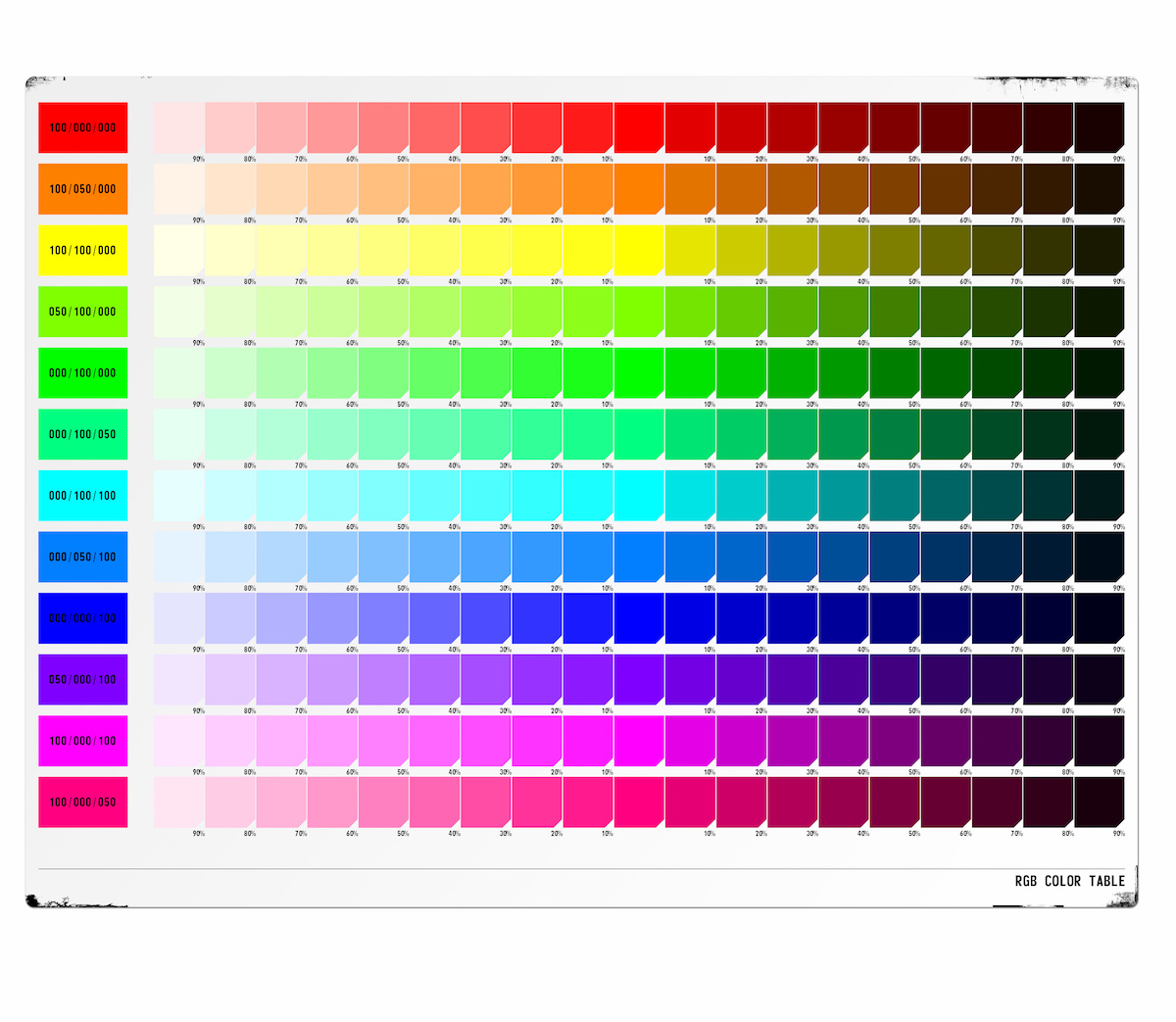This screenshot has width=1176, height=1022.
Task: Click the 050/100/000 lime green swatch
Action: tap(82, 312)
